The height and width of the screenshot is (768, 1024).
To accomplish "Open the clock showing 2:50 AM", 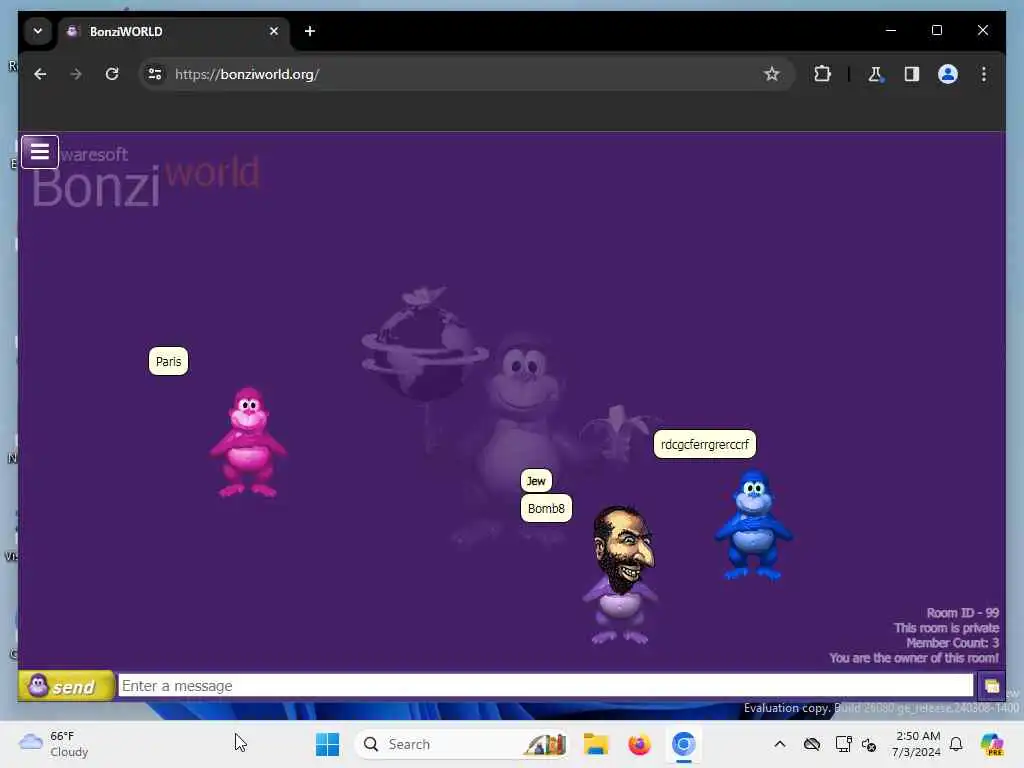I will [916, 744].
